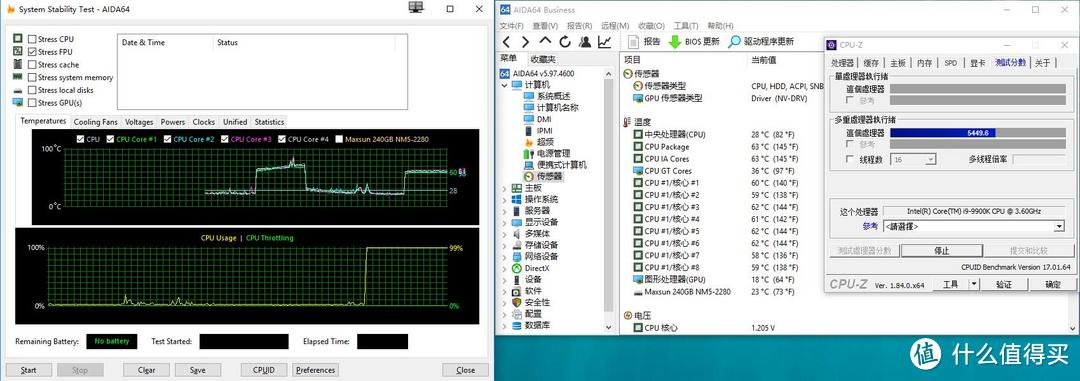Enable Stress local disks checkbox
The width and height of the screenshot is (1080, 381).
click(32, 90)
